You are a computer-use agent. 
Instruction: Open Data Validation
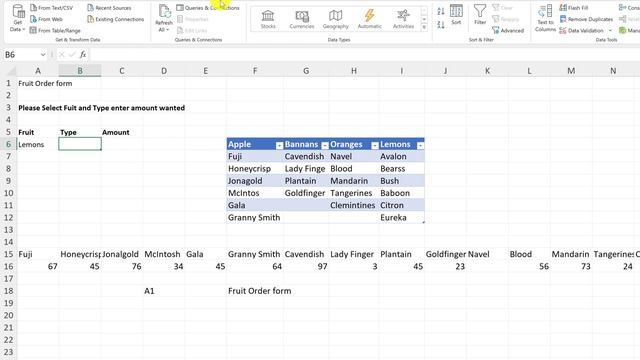[x=582, y=31]
